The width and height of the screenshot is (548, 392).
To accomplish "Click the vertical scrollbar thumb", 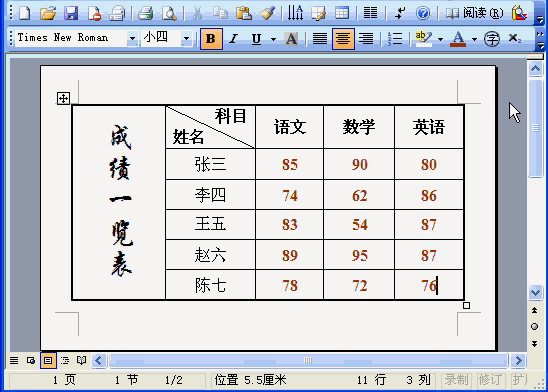I will (x=535, y=129).
